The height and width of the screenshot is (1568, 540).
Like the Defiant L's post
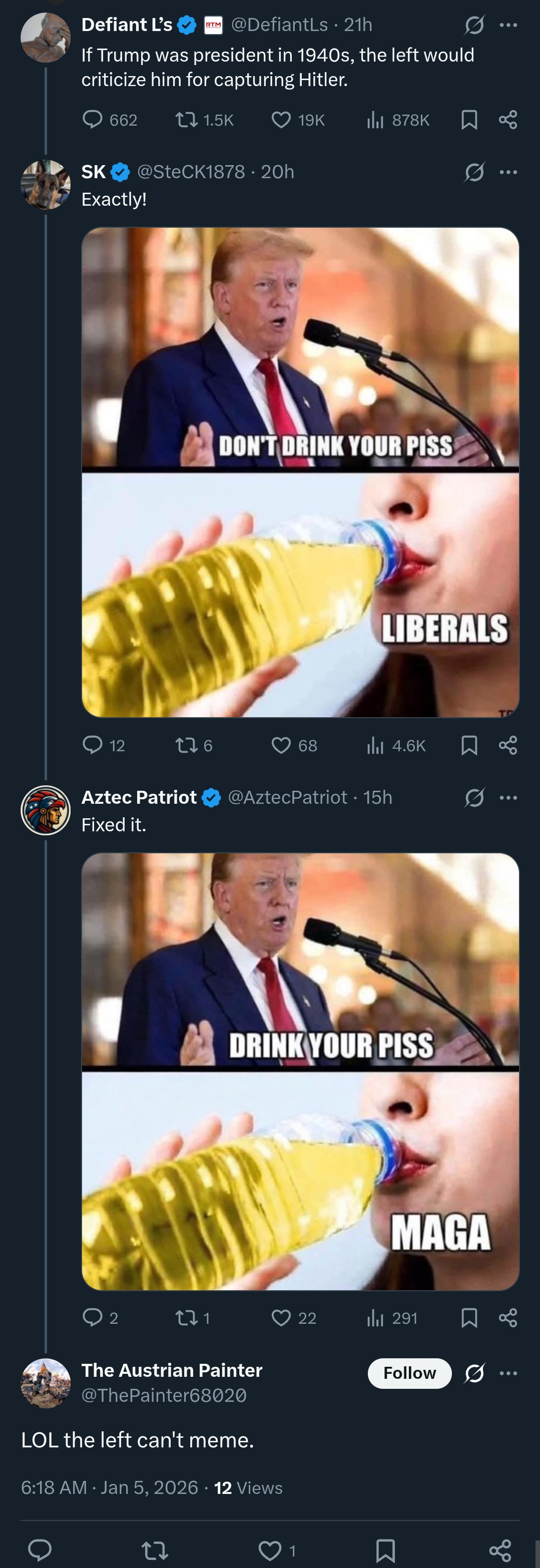click(x=281, y=119)
